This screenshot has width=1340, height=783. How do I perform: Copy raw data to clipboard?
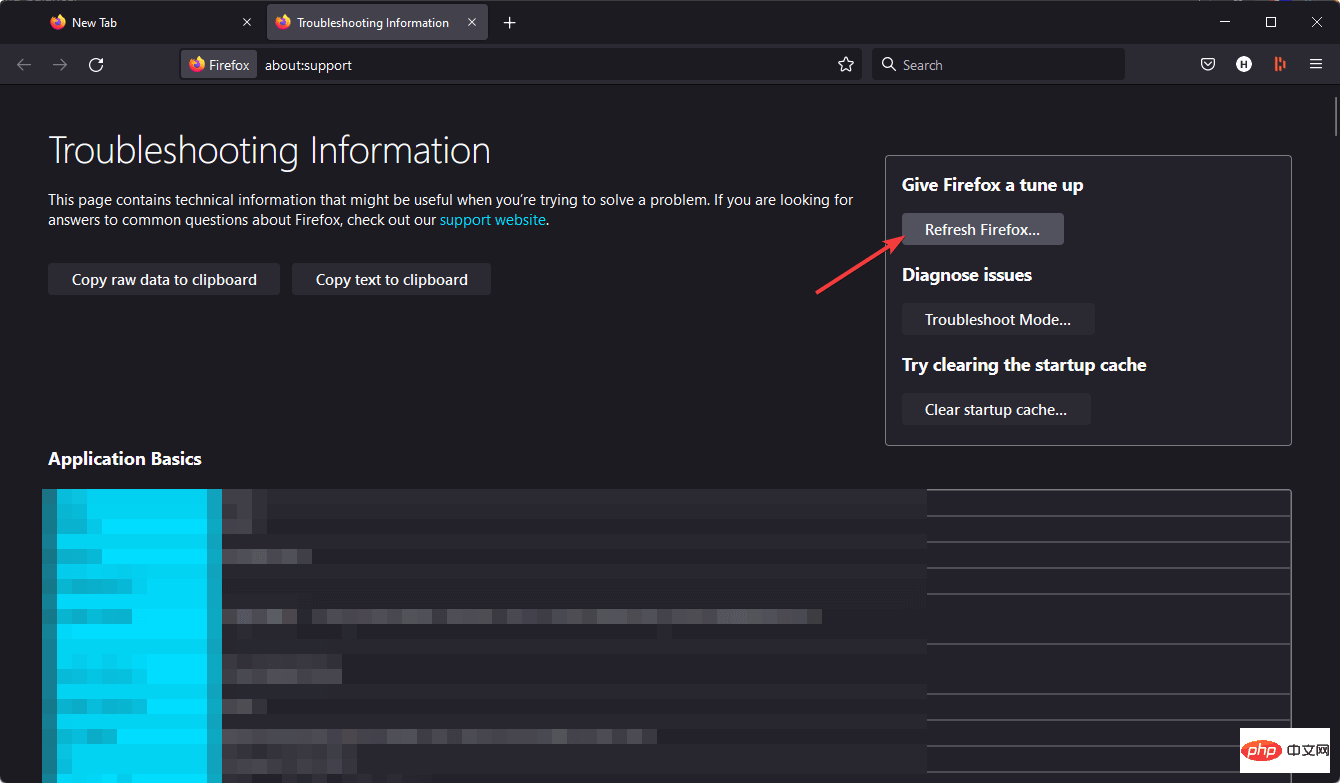(164, 280)
